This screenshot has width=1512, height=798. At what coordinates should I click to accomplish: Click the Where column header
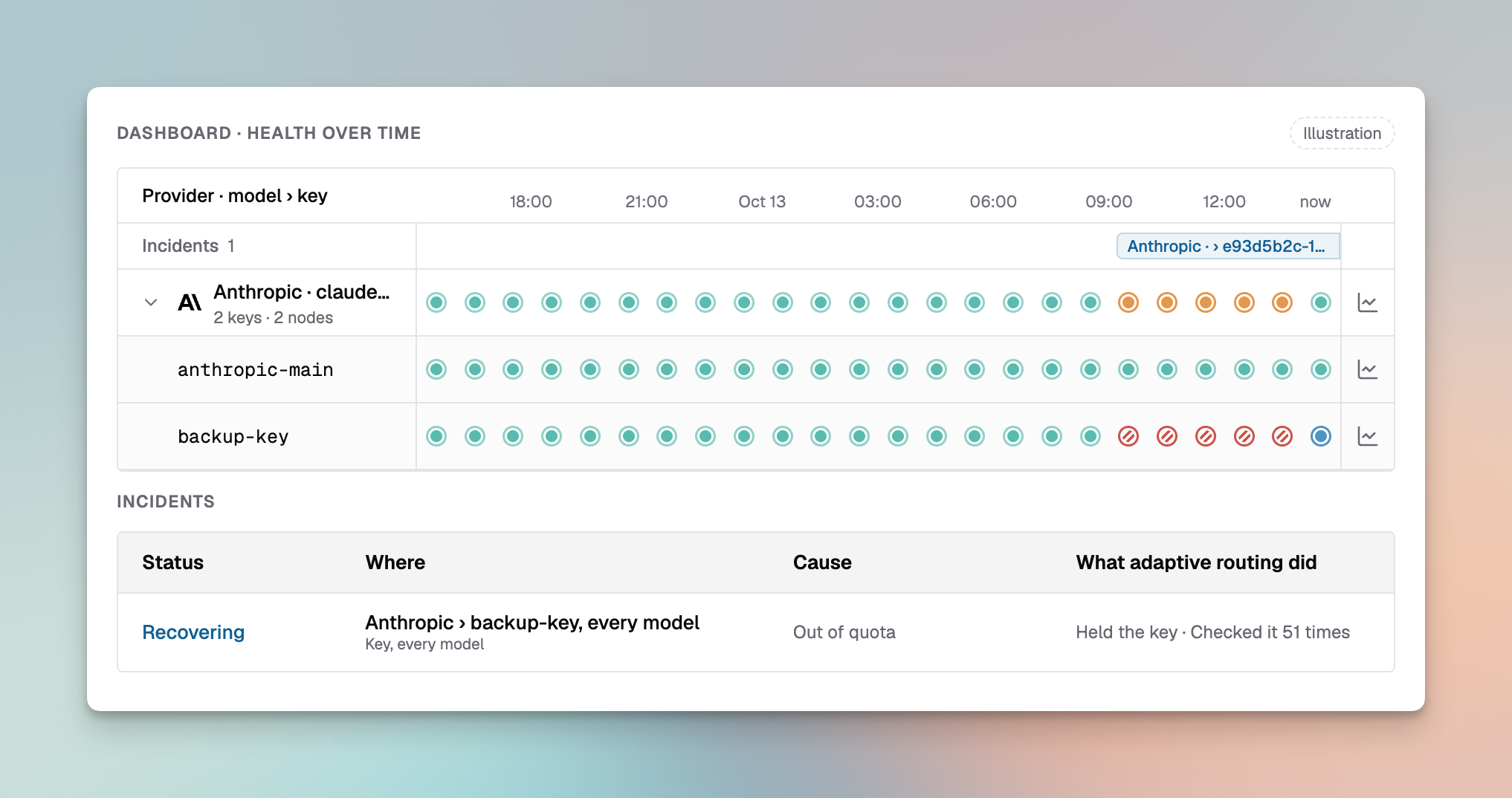[395, 562]
